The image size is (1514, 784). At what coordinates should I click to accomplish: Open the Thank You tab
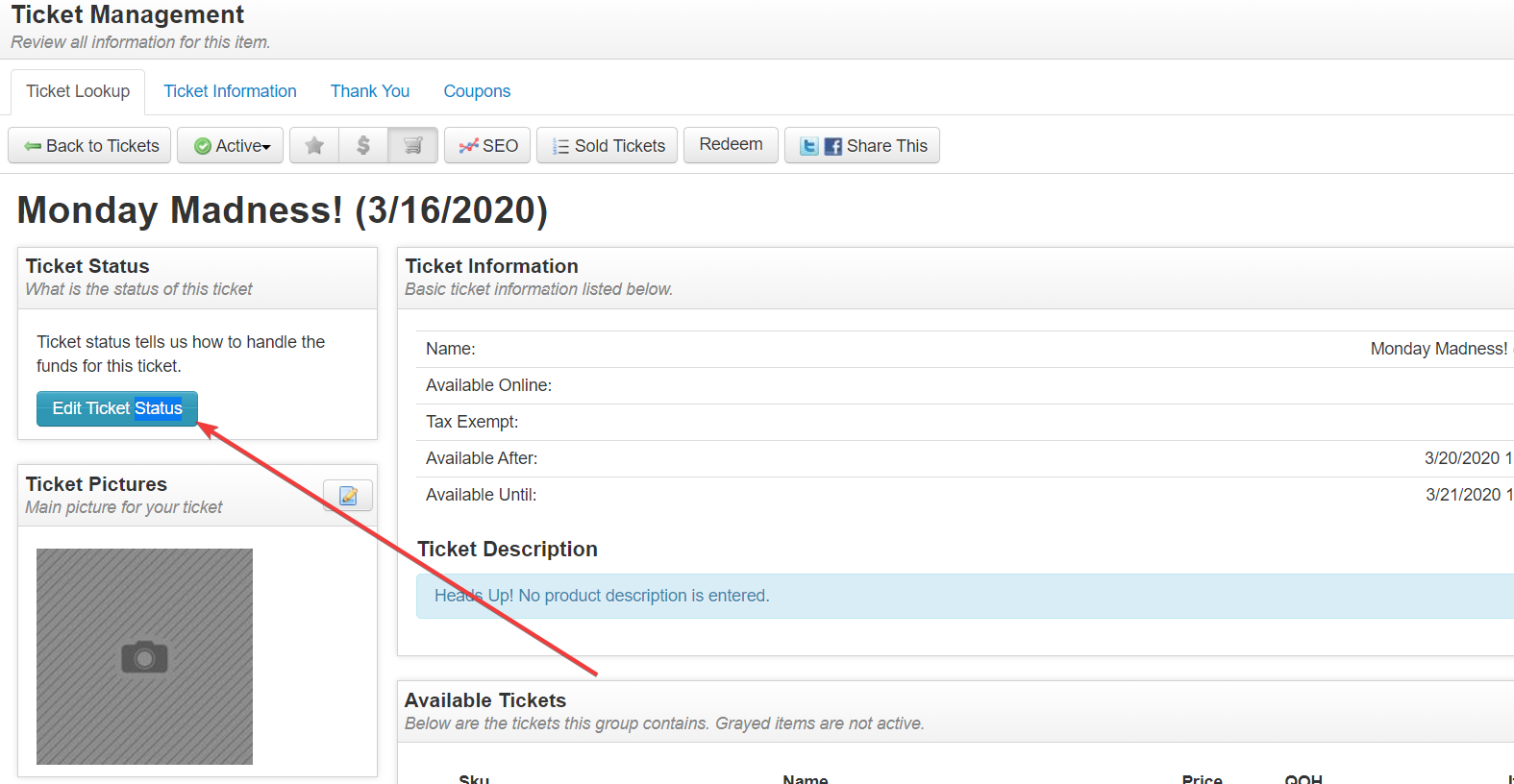coord(370,91)
